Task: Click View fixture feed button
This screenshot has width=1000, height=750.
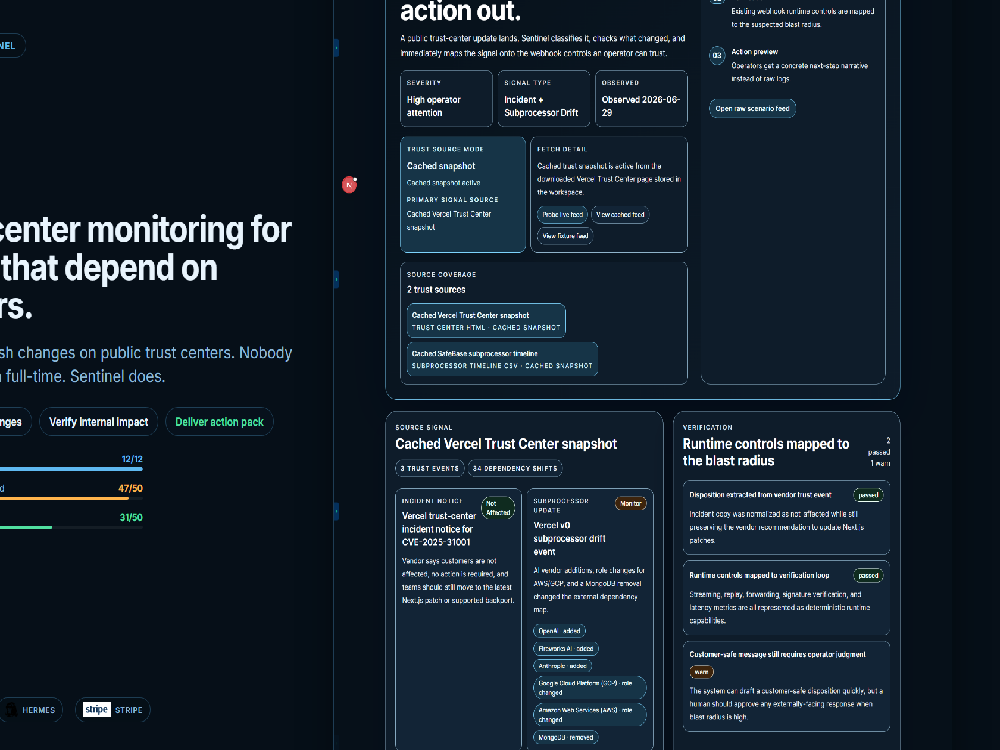Action: tap(565, 236)
